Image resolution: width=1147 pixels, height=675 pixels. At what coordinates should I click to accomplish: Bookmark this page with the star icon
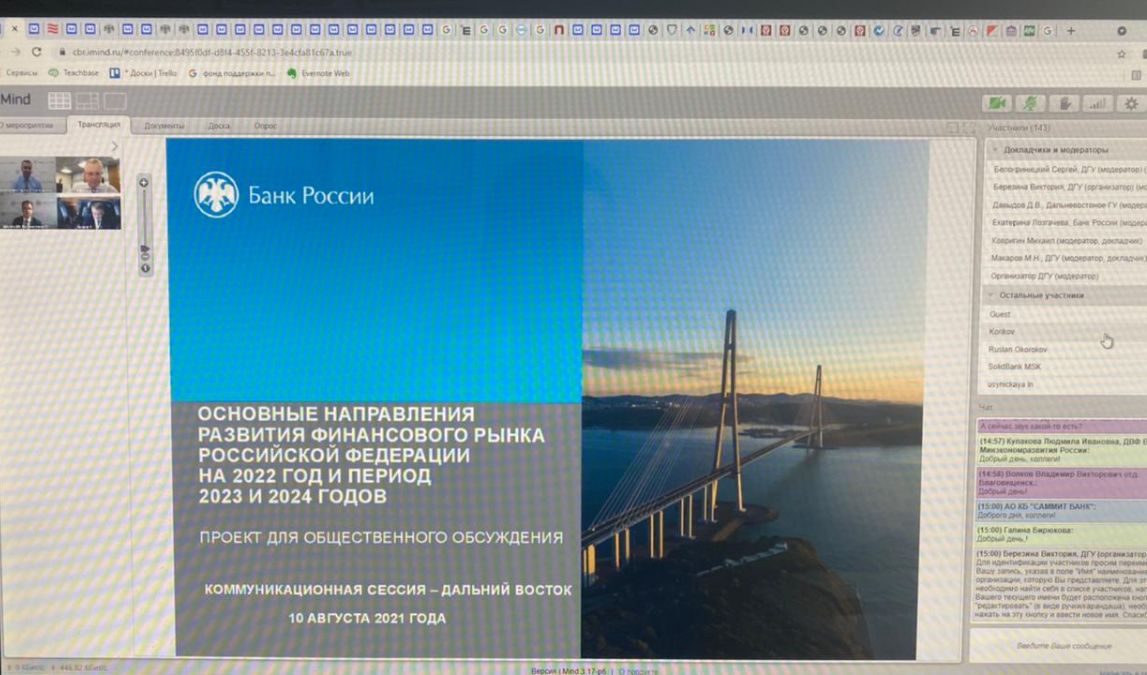[1121, 53]
